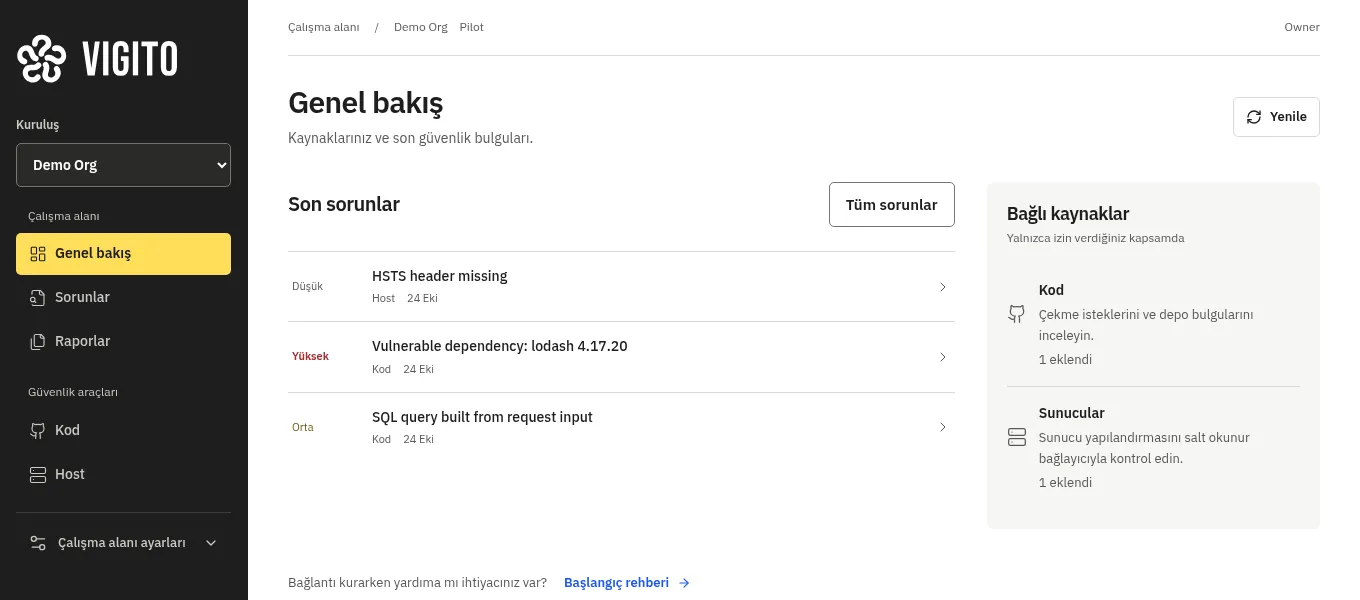Click the Raporlar documents icon
This screenshot has height=600, width=1360.
(x=38, y=342)
